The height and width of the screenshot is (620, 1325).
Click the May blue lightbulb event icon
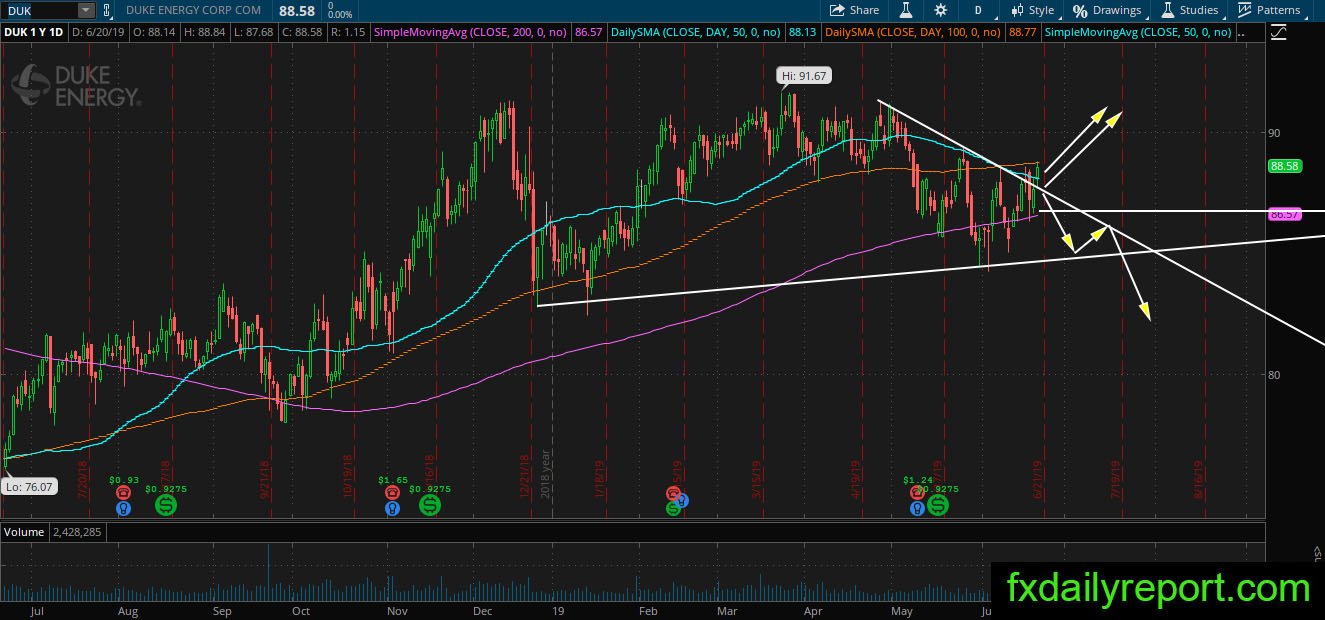pyautogui.click(x=917, y=508)
